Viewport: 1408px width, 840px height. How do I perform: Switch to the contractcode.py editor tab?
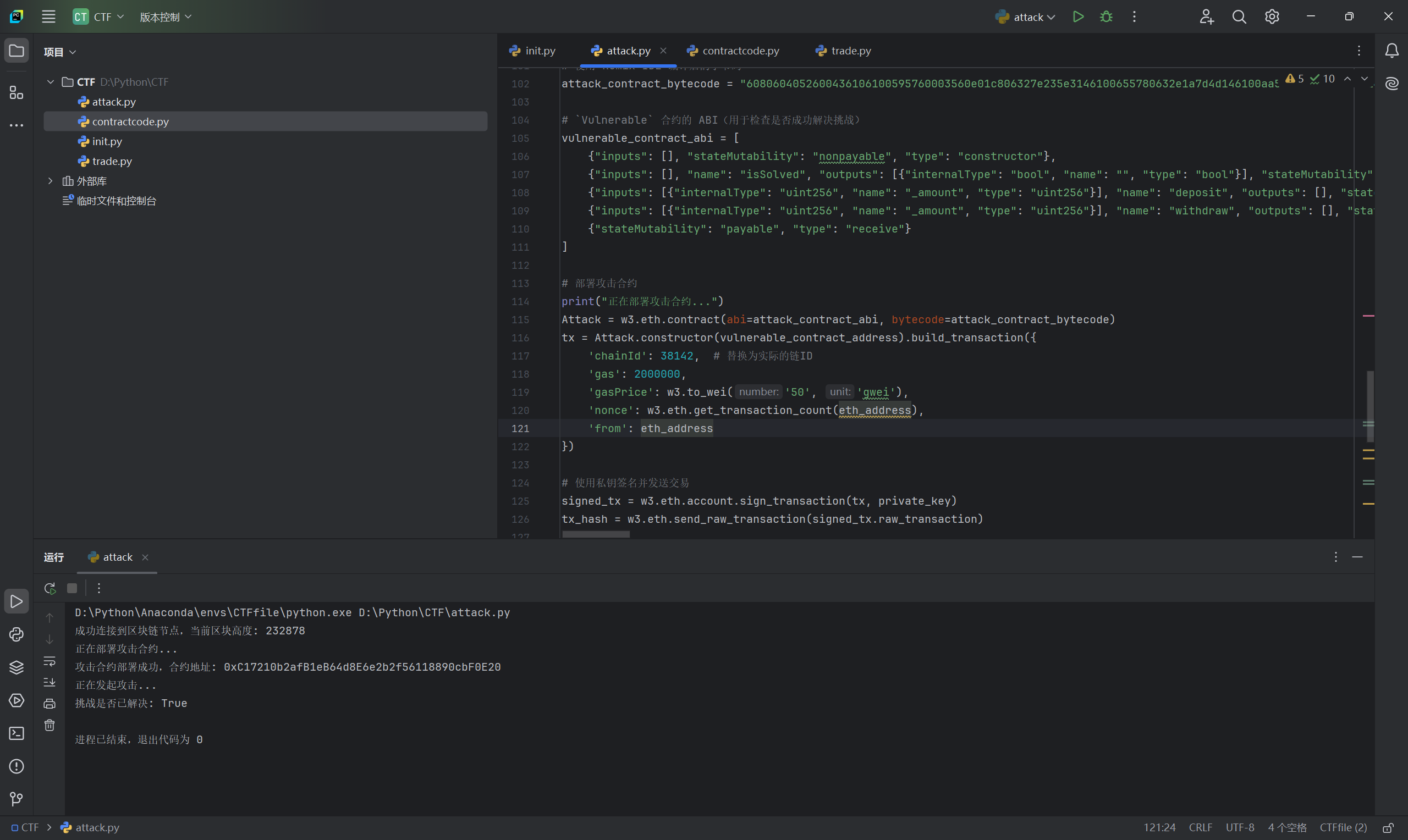click(x=740, y=51)
